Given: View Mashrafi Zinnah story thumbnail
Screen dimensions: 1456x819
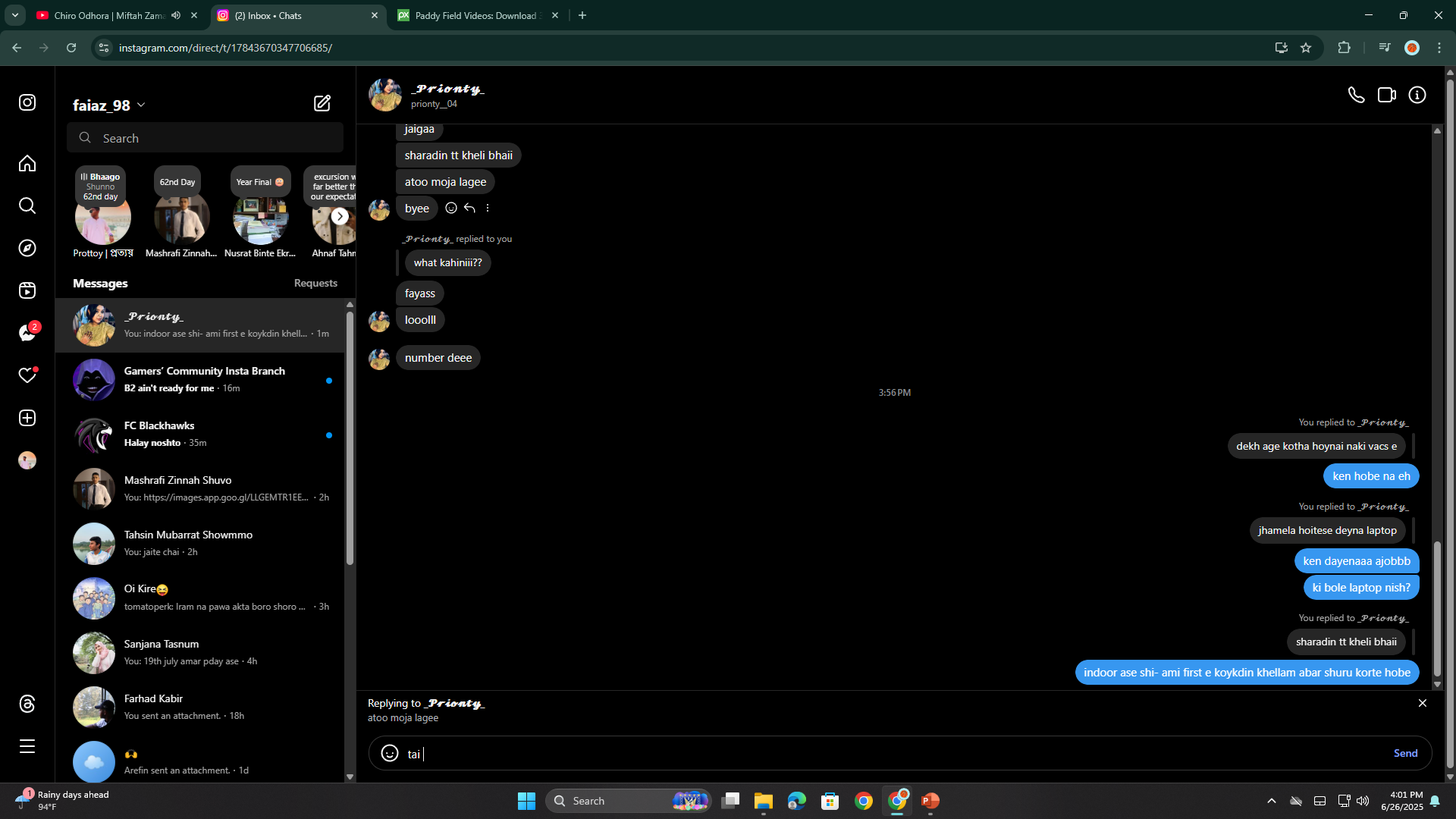Looking at the screenshot, I should pyautogui.click(x=181, y=218).
